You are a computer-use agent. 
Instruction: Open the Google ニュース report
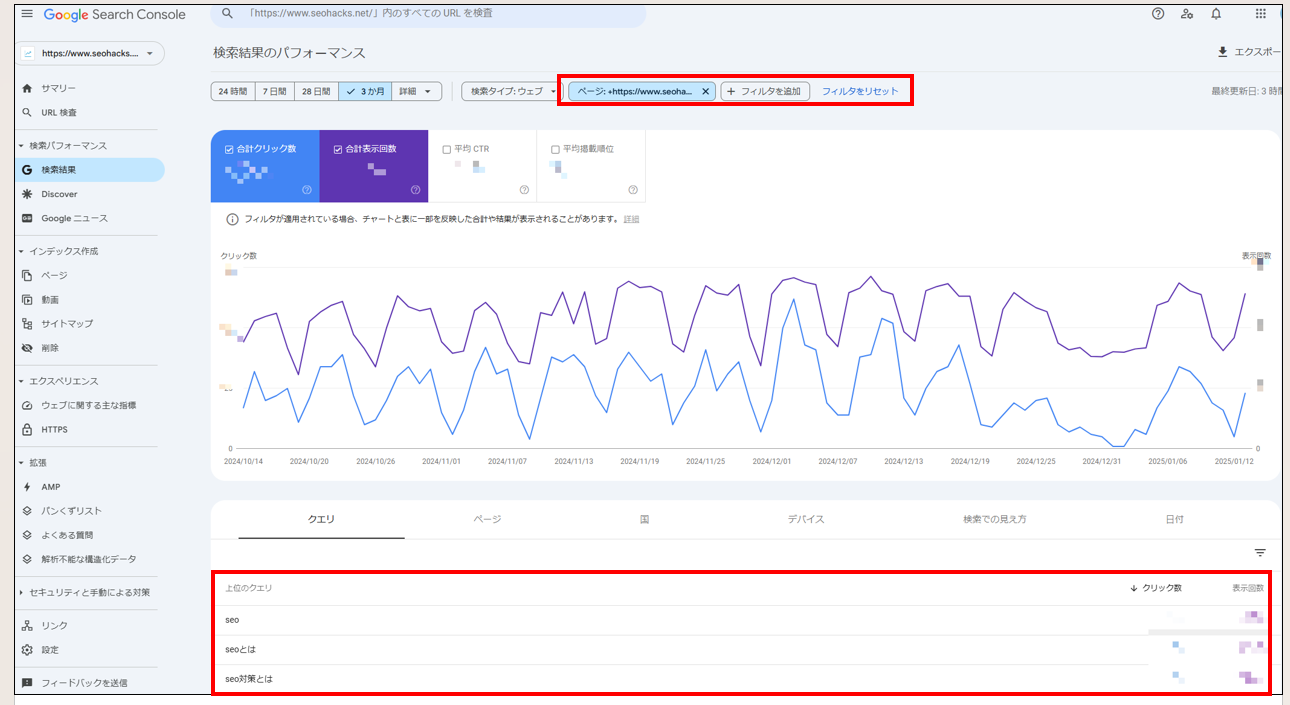pyautogui.click(x=74, y=218)
